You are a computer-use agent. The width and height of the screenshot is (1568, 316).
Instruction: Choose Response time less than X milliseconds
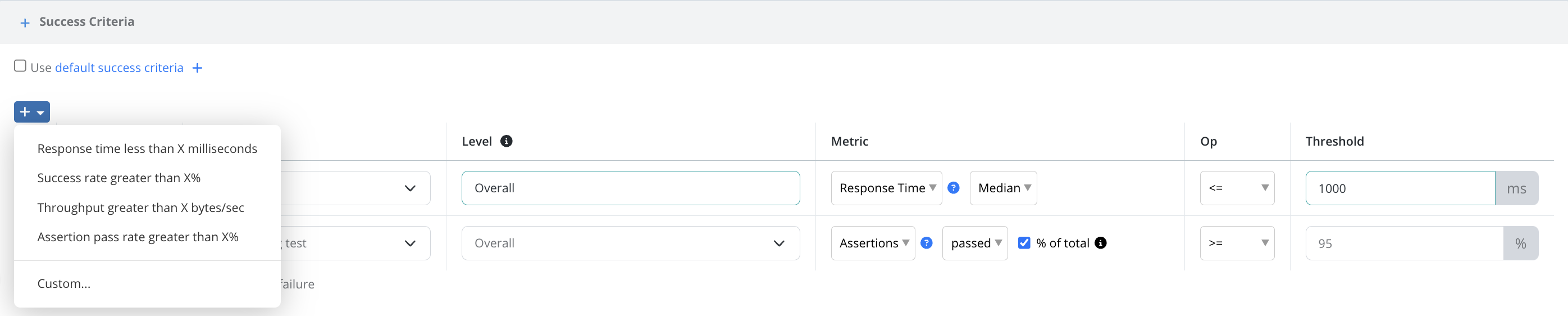pyautogui.click(x=147, y=149)
